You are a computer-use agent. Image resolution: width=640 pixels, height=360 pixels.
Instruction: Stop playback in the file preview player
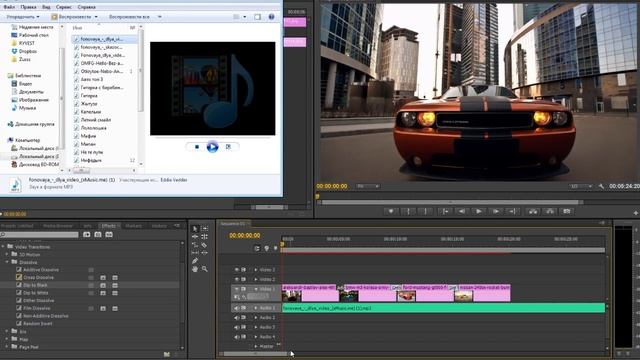[x=197, y=147]
